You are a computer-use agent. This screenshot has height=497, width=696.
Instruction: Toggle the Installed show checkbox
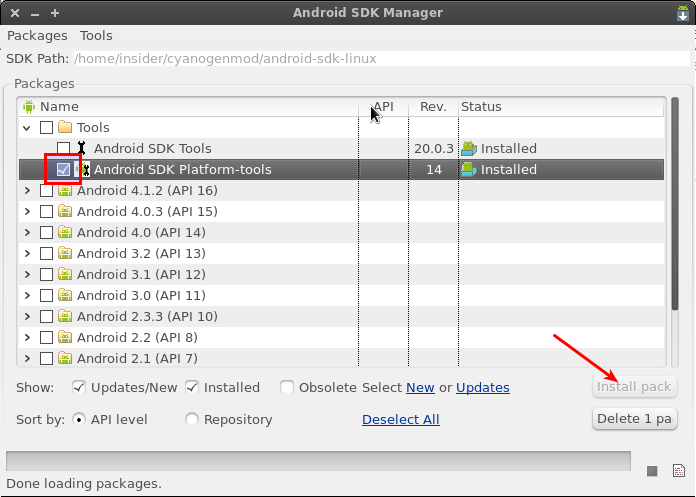click(192, 387)
